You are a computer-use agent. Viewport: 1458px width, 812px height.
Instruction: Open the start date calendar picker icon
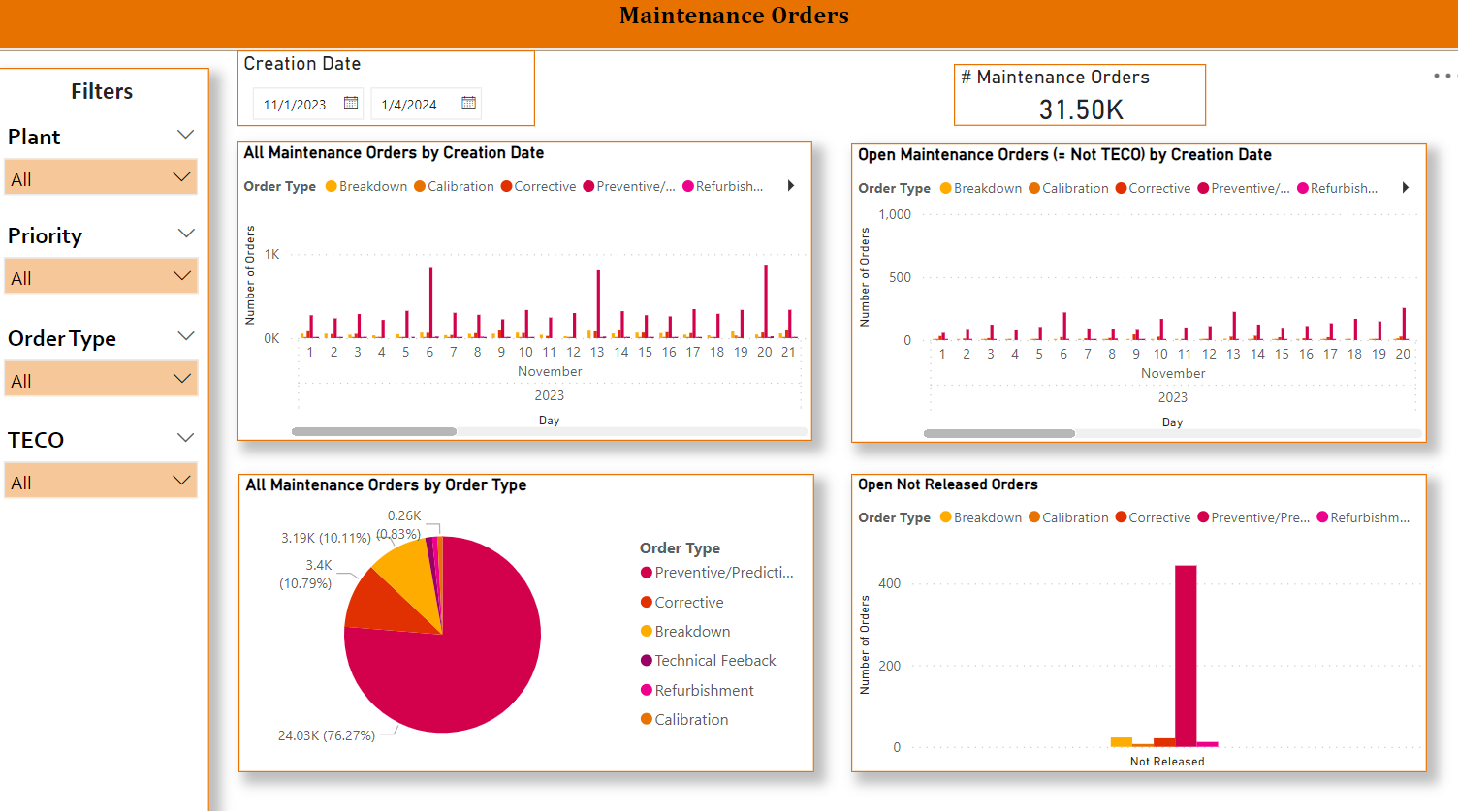click(351, 103)
